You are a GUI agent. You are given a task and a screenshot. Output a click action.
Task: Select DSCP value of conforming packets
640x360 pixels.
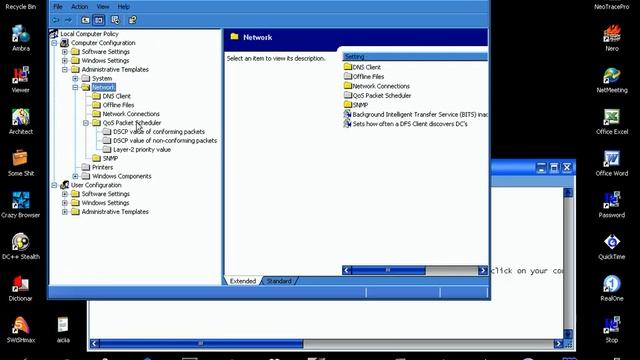(159, 132)
